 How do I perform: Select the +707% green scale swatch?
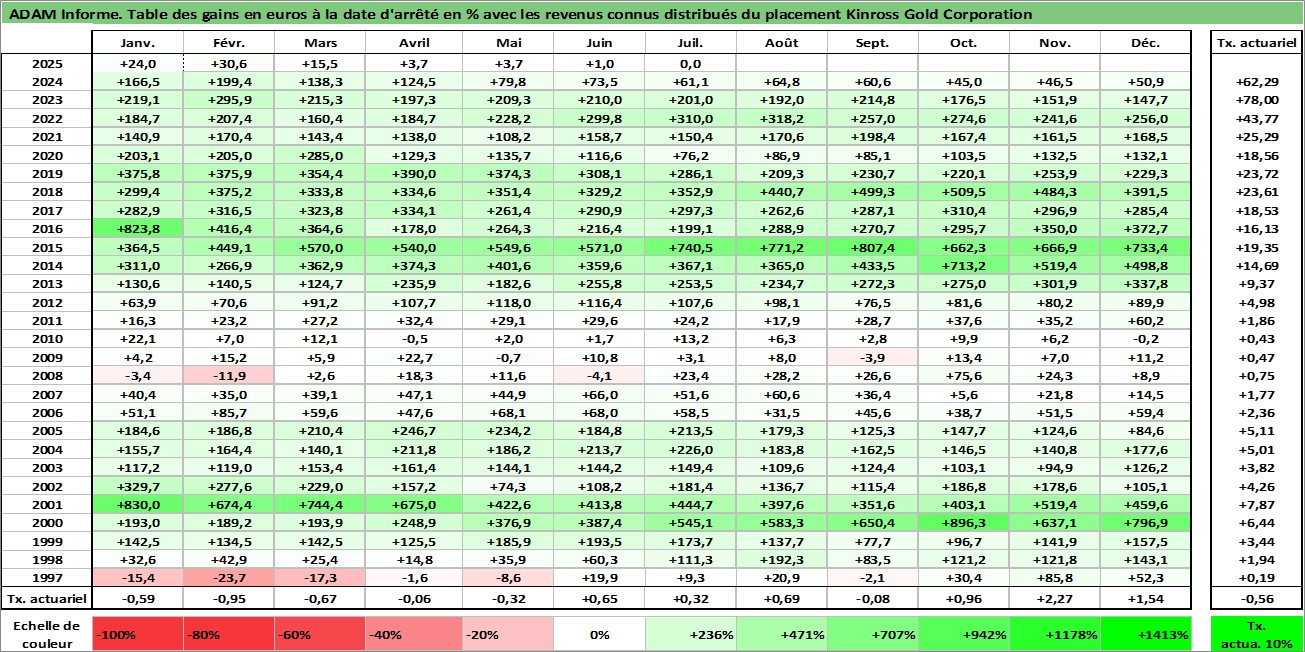873,634
